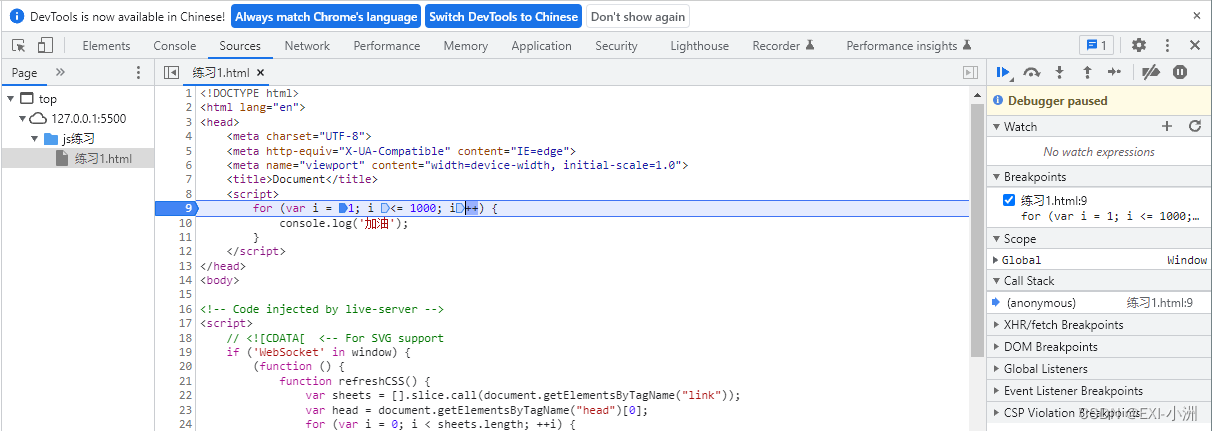Open navigator pane three-dot menu
The height and width of the screenshot is (431, 1212).
pyautogui.click(x=138, y=72)
